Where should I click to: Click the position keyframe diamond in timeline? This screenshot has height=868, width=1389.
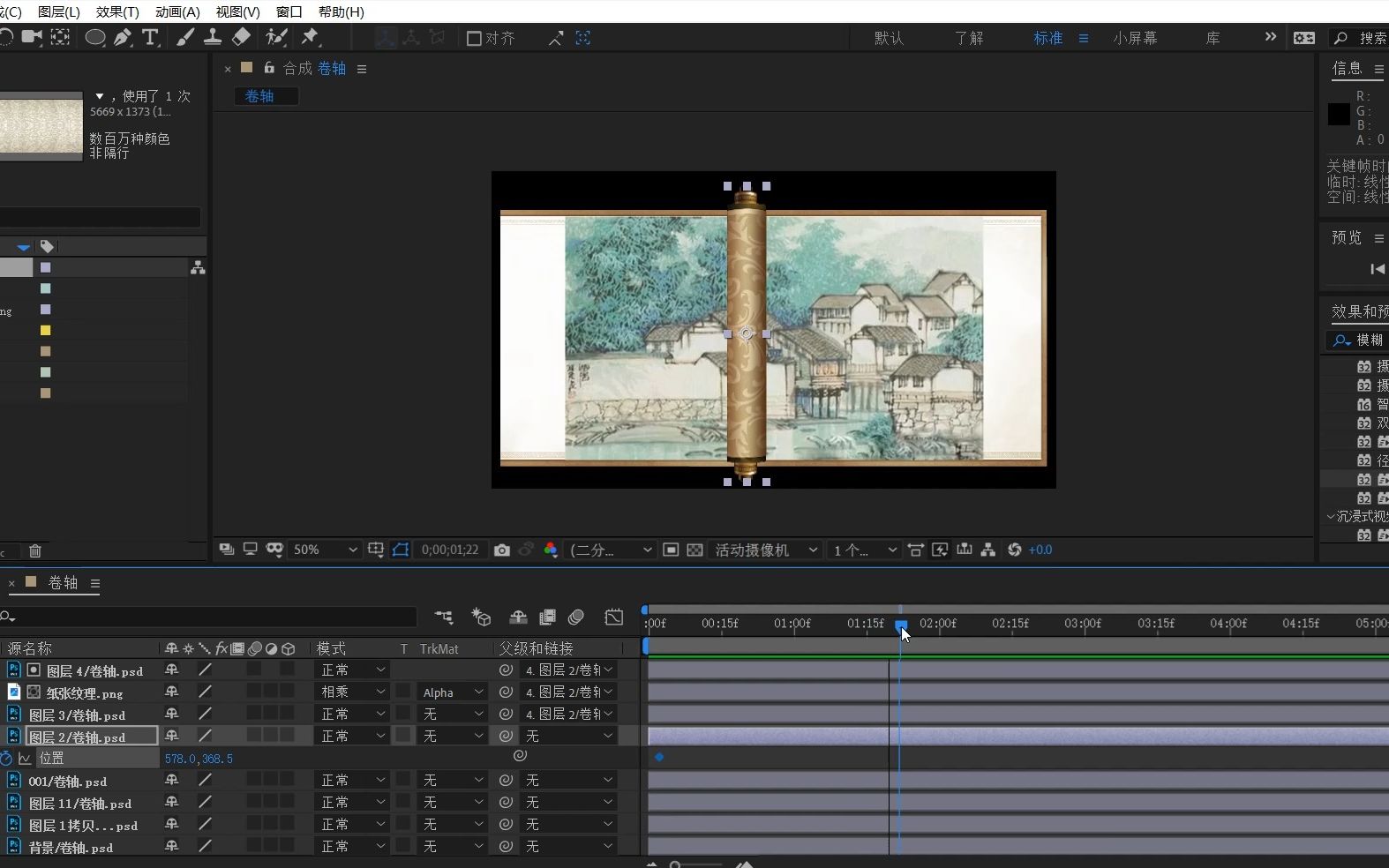coord(659,757)
